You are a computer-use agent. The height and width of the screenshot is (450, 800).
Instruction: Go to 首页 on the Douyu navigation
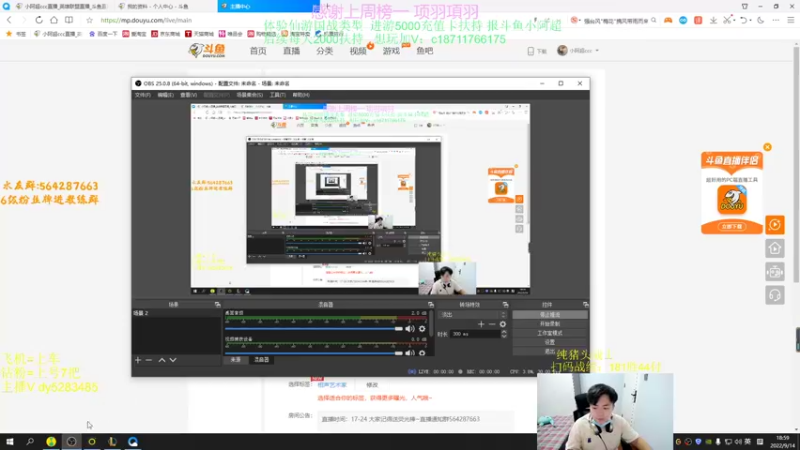pyautogui.click(x=258, y=51)
